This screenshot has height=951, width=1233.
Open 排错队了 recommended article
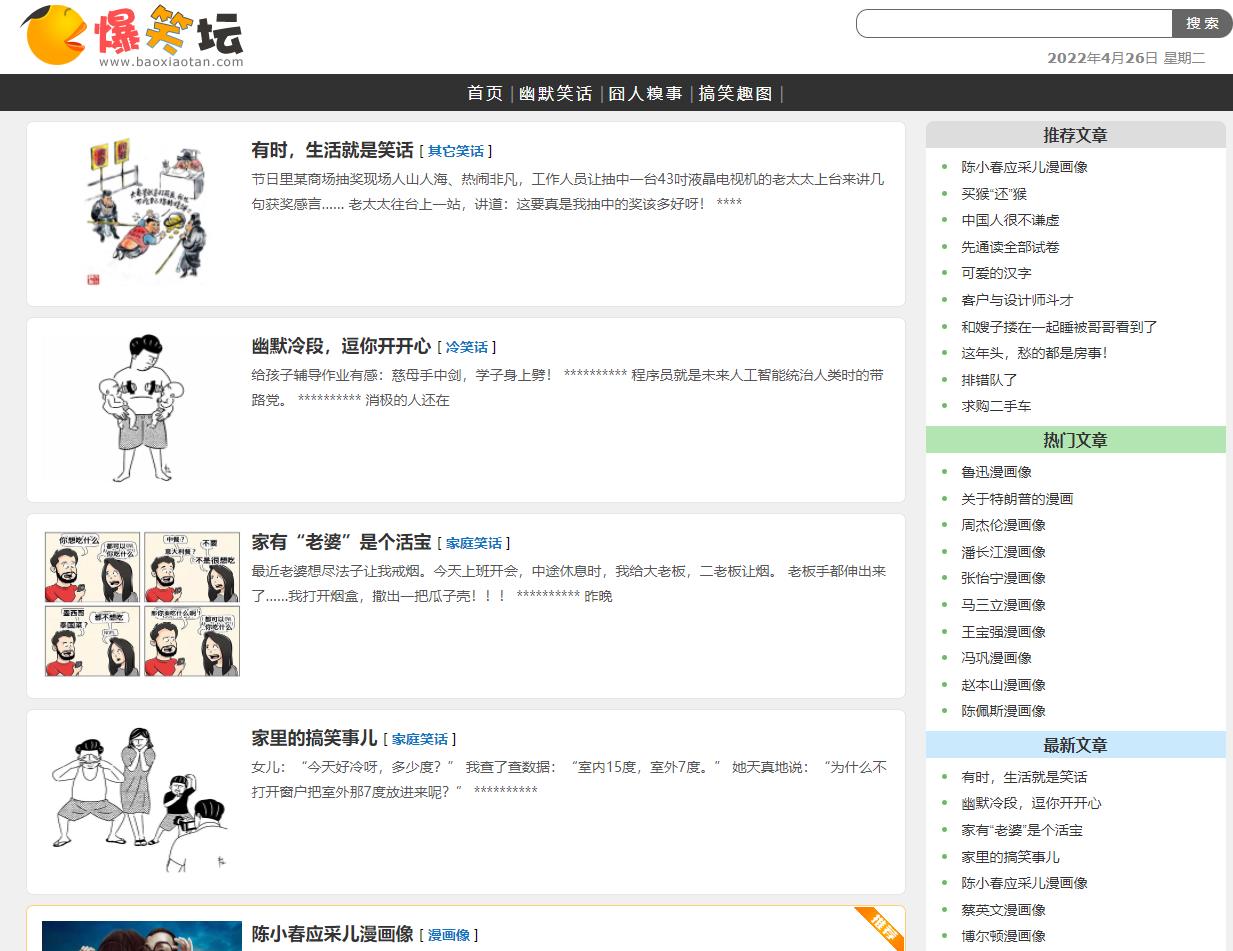pos(989,380)
